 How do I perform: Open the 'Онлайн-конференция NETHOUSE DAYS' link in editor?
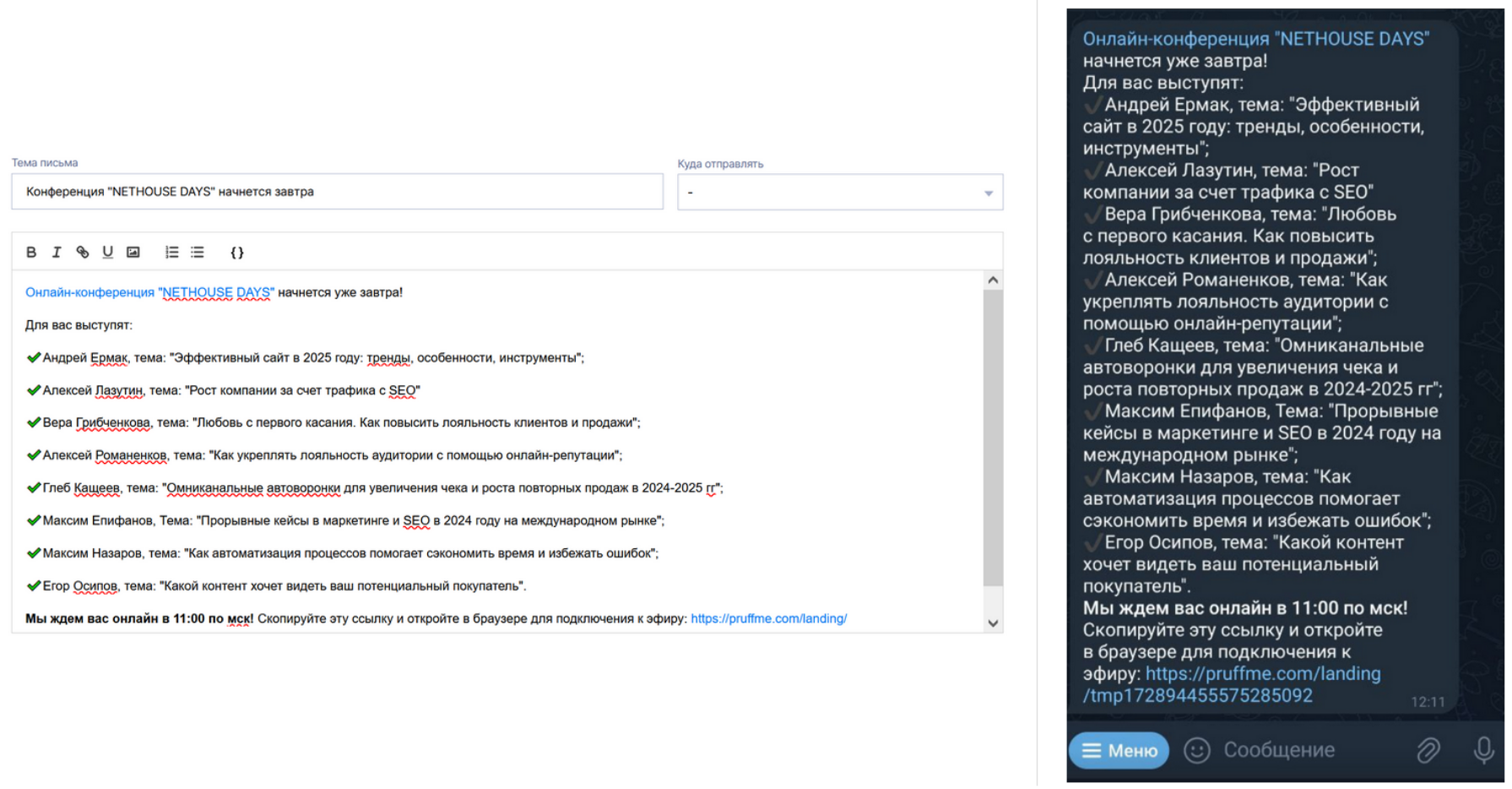tap(149, 292)
